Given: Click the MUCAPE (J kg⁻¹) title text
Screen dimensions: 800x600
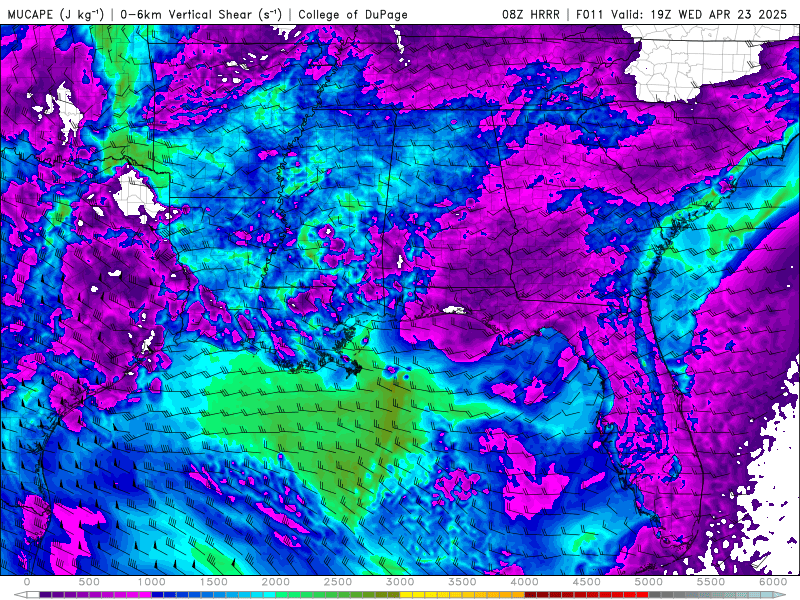Looking at the screenshot, I should 56,14.
